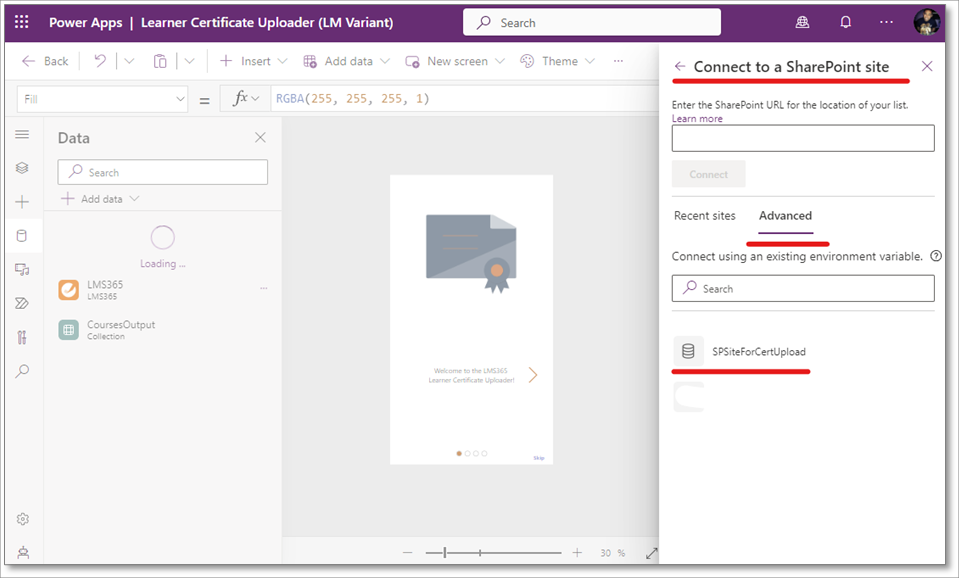The width and height of the screenshot is (959, 578).
Task: Click the Learn more link
Action: pos(697,119)
